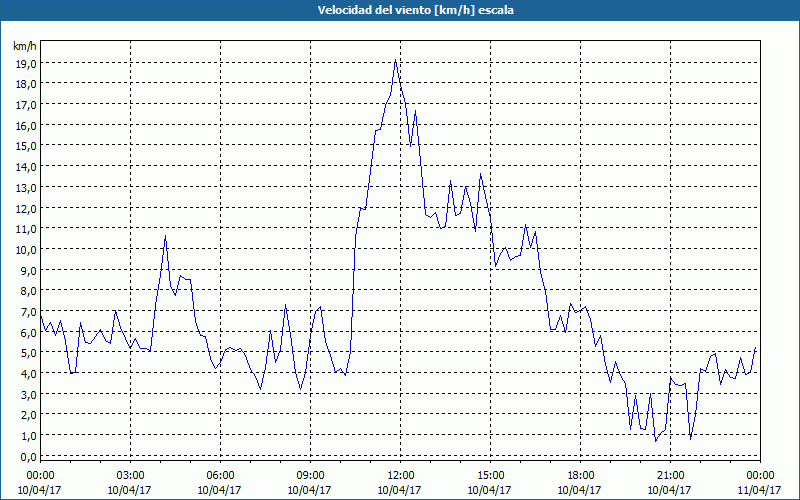
Task: Click the 10/04/17 date under 12:00
Action: click(x=399, y=490)
